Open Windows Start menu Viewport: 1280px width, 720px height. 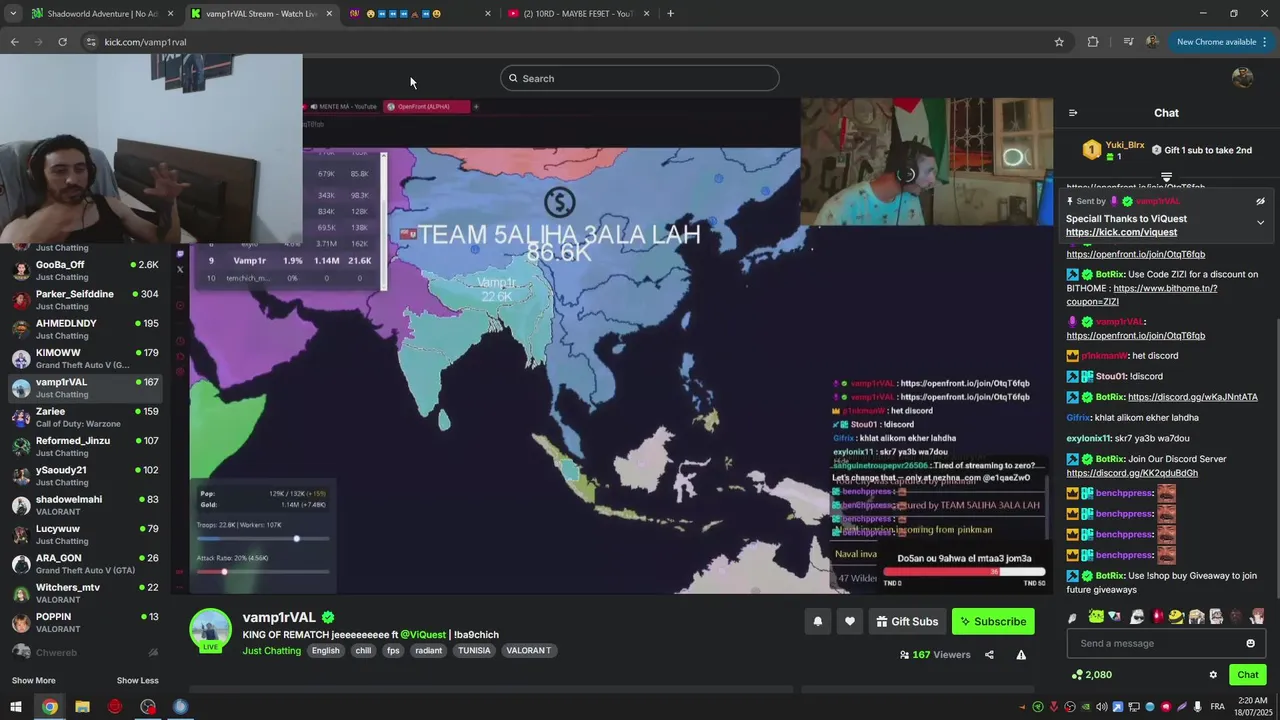(16, 707)
